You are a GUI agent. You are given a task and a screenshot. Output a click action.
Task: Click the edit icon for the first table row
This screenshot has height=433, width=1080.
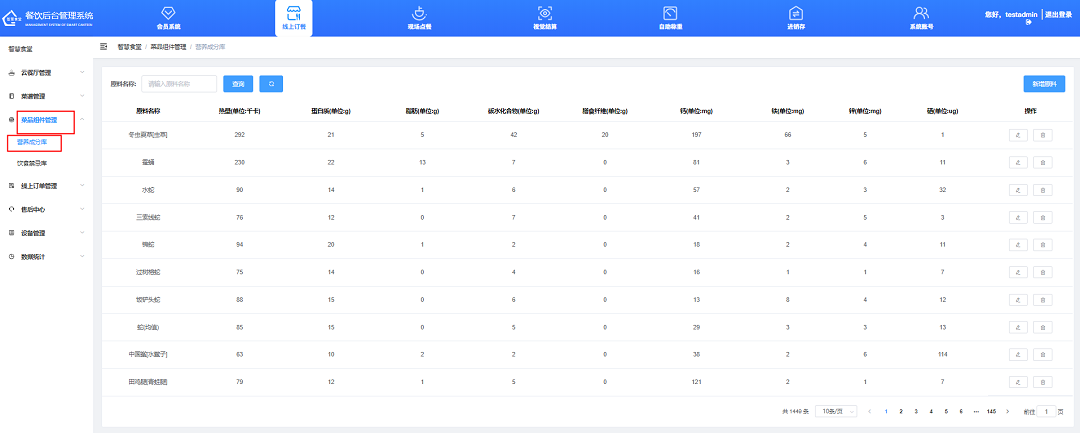(1018, 134)
